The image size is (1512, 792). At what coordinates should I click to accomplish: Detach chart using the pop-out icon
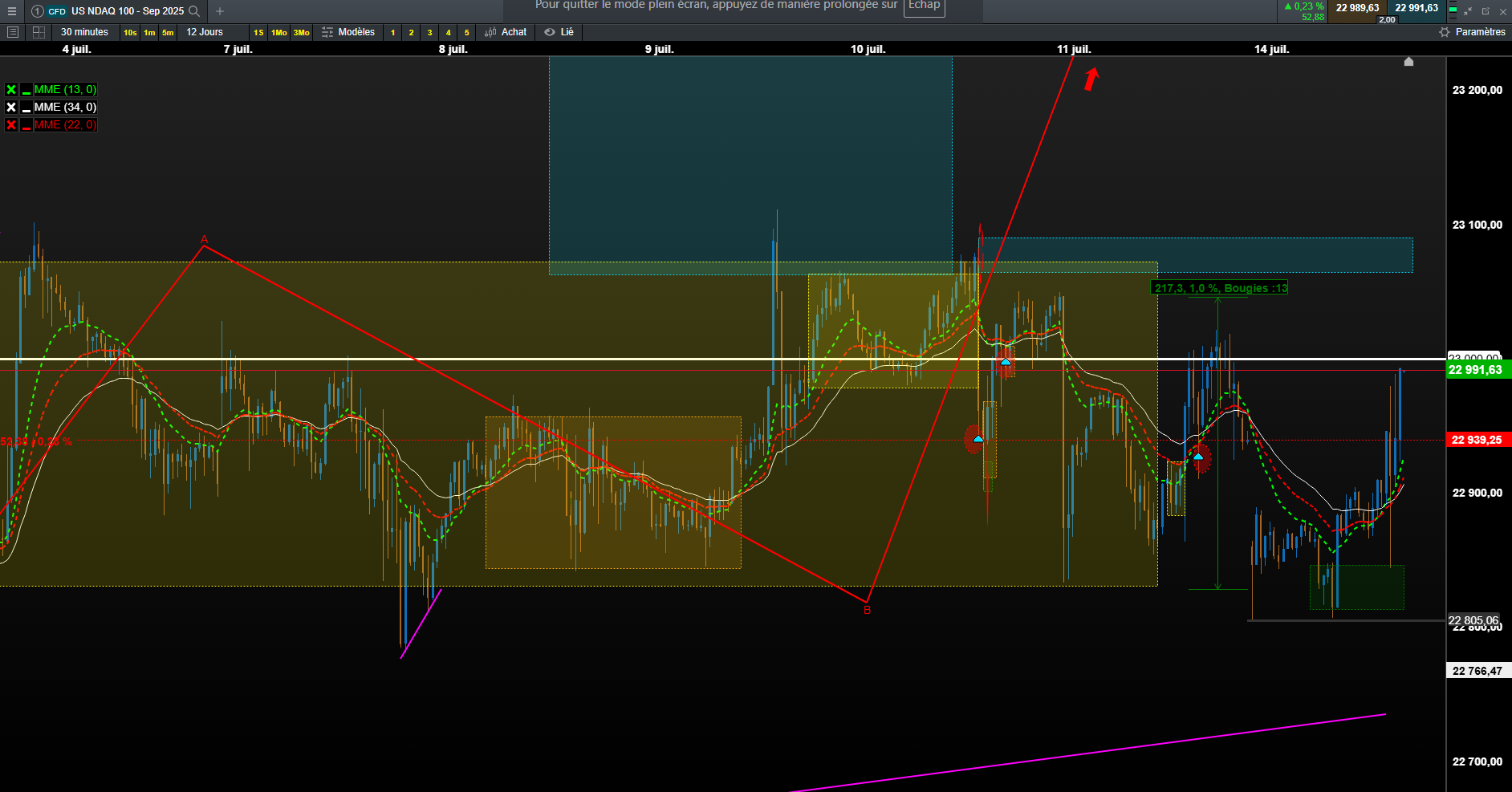click(x=1486, y=11)
